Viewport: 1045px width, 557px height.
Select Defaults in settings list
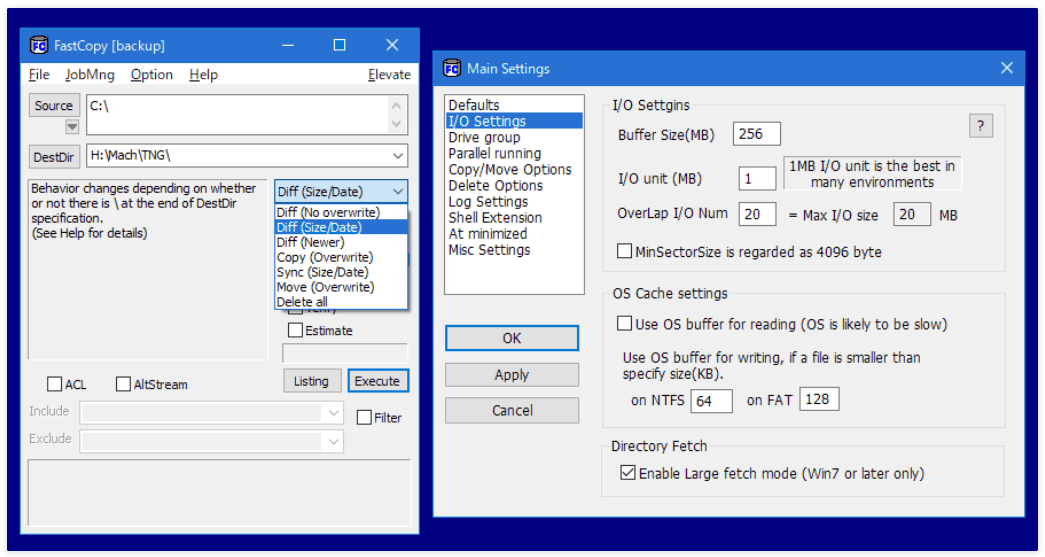pyautogui.click(x=515, y=105)
